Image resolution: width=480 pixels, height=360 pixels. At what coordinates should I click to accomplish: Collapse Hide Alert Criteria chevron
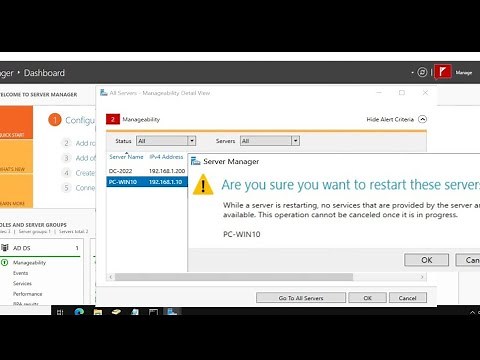(x=422, y=119)
